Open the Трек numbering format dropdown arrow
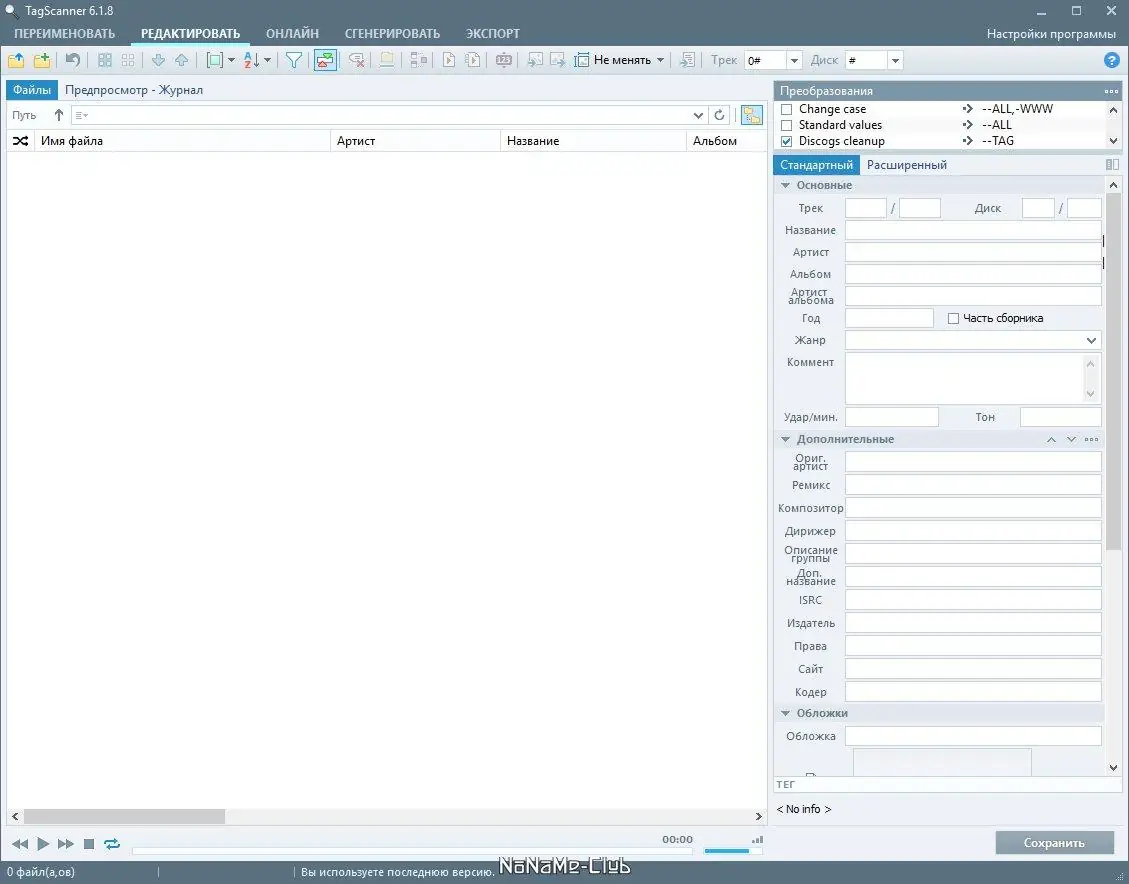 point(794,60)
